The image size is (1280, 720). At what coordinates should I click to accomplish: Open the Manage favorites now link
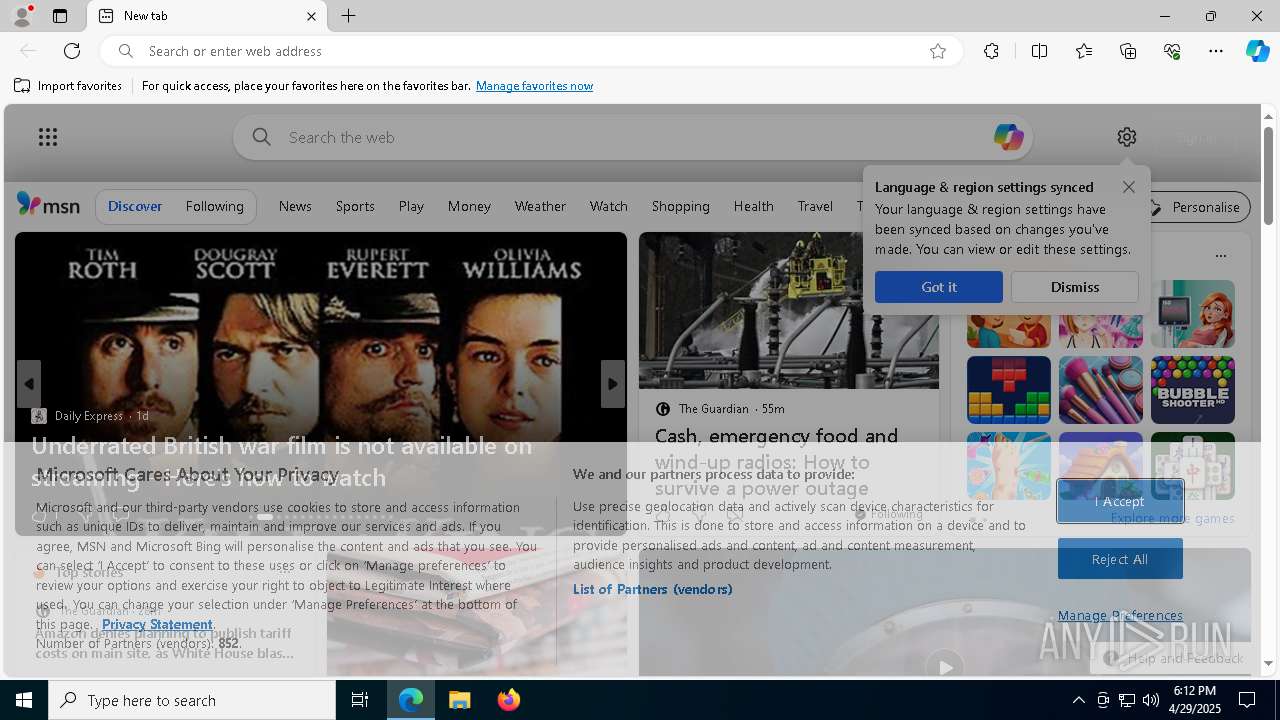coord(534,86)
